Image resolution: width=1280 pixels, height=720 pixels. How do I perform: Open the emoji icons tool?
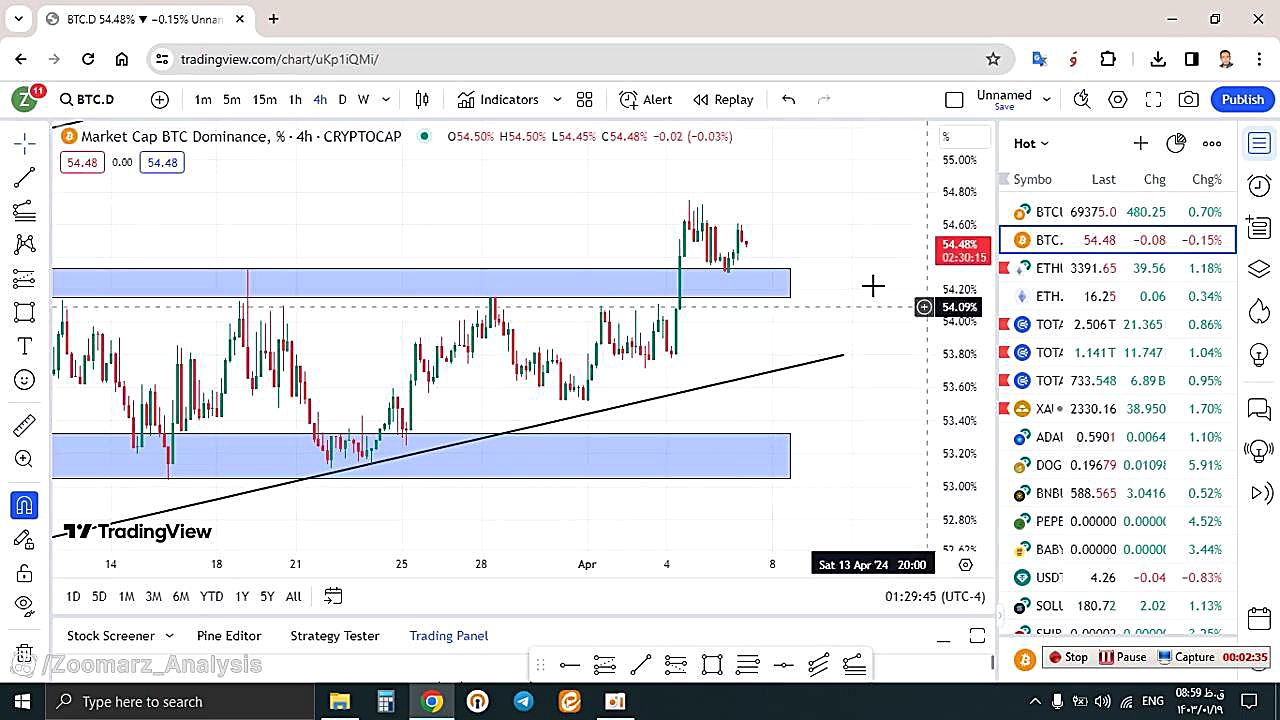[x=25, y=380]
